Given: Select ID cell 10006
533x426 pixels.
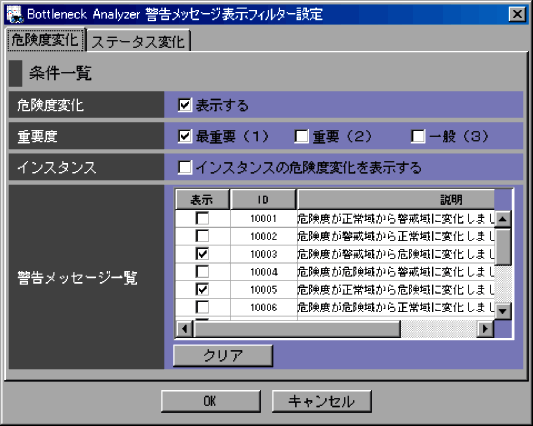Looking at the screenshot, I should (263, 307).
